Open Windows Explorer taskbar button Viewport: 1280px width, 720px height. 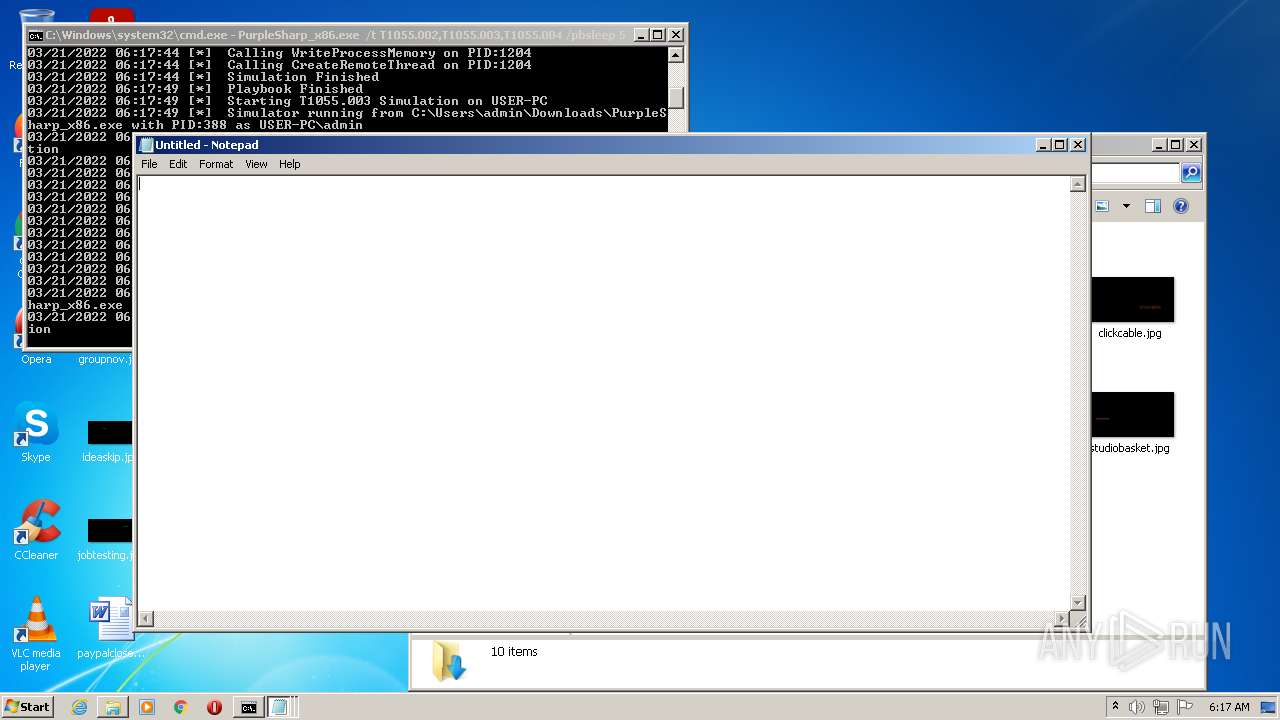click(x=113, y=707)
